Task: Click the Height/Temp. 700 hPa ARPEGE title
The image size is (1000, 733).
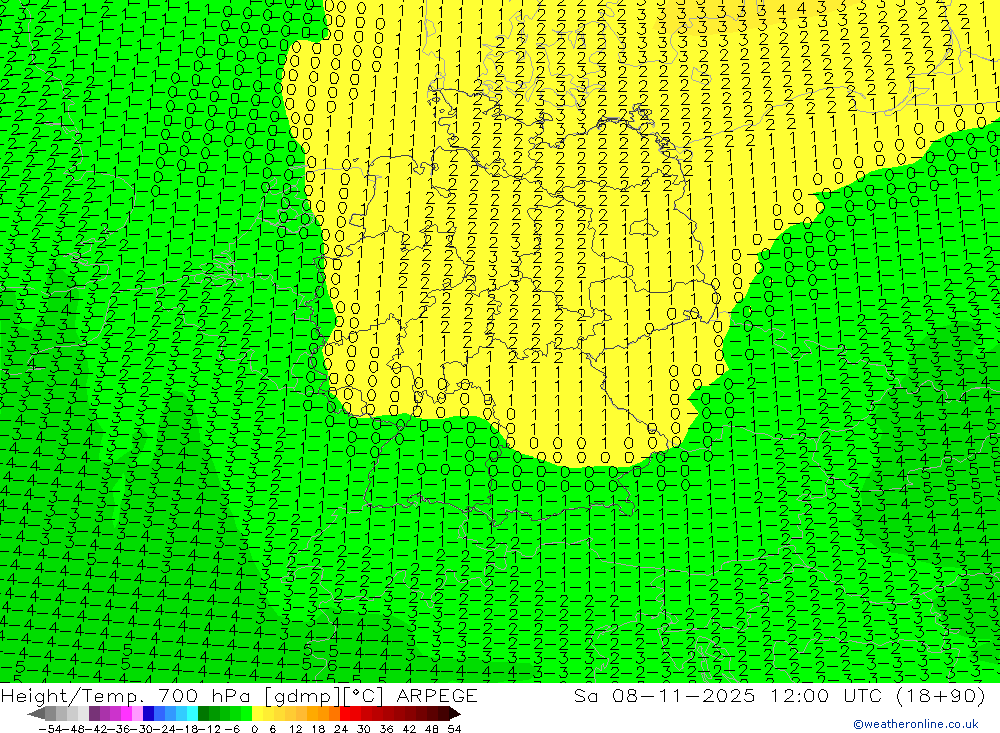Action: [239, 695]
